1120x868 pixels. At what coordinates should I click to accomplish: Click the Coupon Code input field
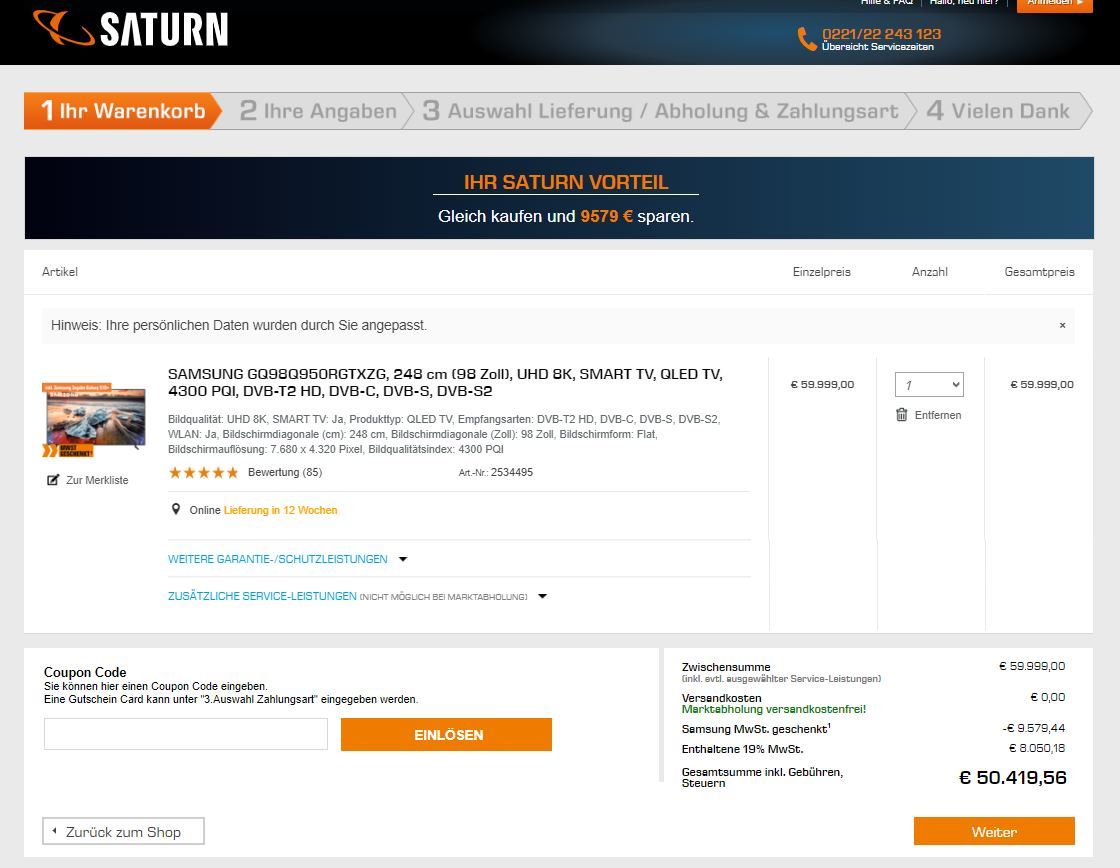186,734
